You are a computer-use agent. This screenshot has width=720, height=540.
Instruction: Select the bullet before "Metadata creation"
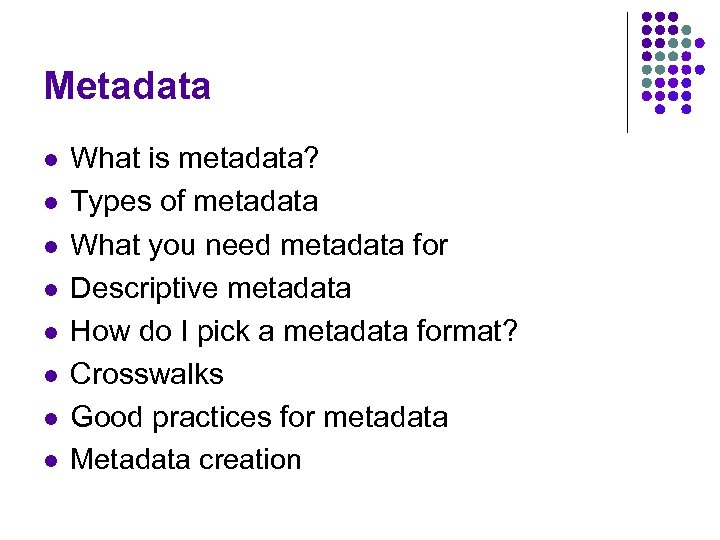[51, 461]
